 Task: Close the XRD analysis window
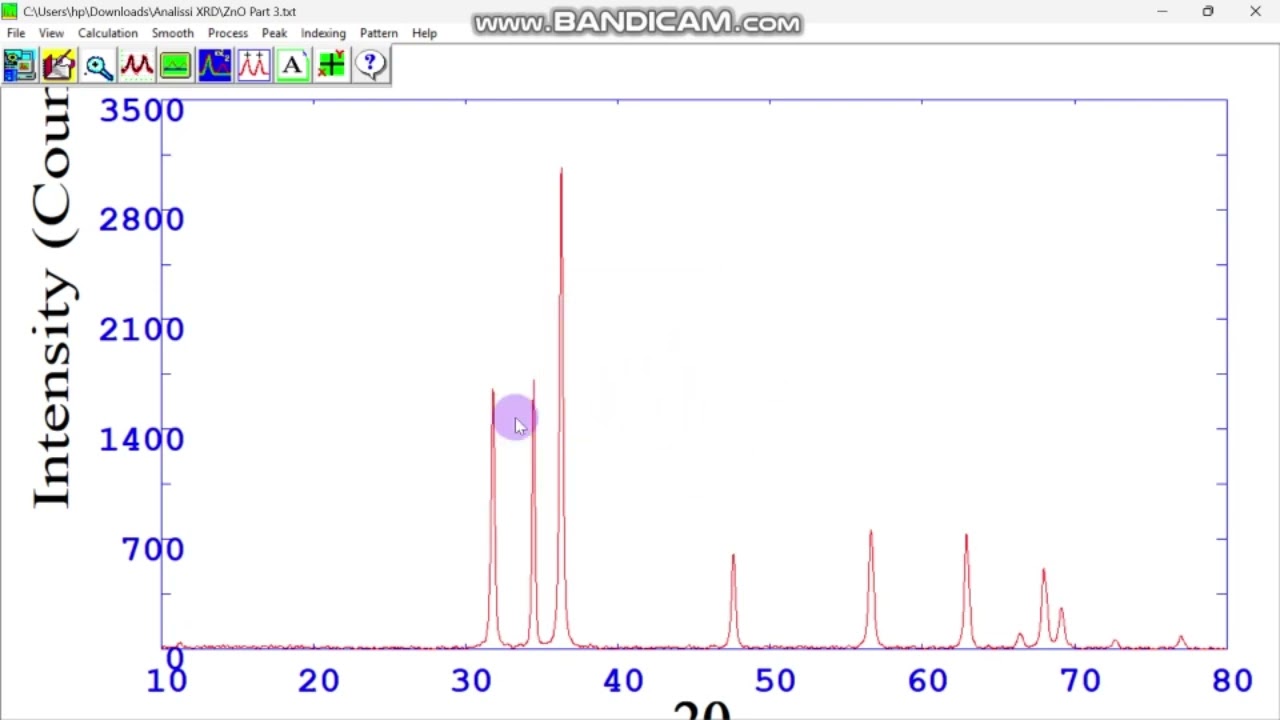pyautogui.click(x=1255, y=12)
